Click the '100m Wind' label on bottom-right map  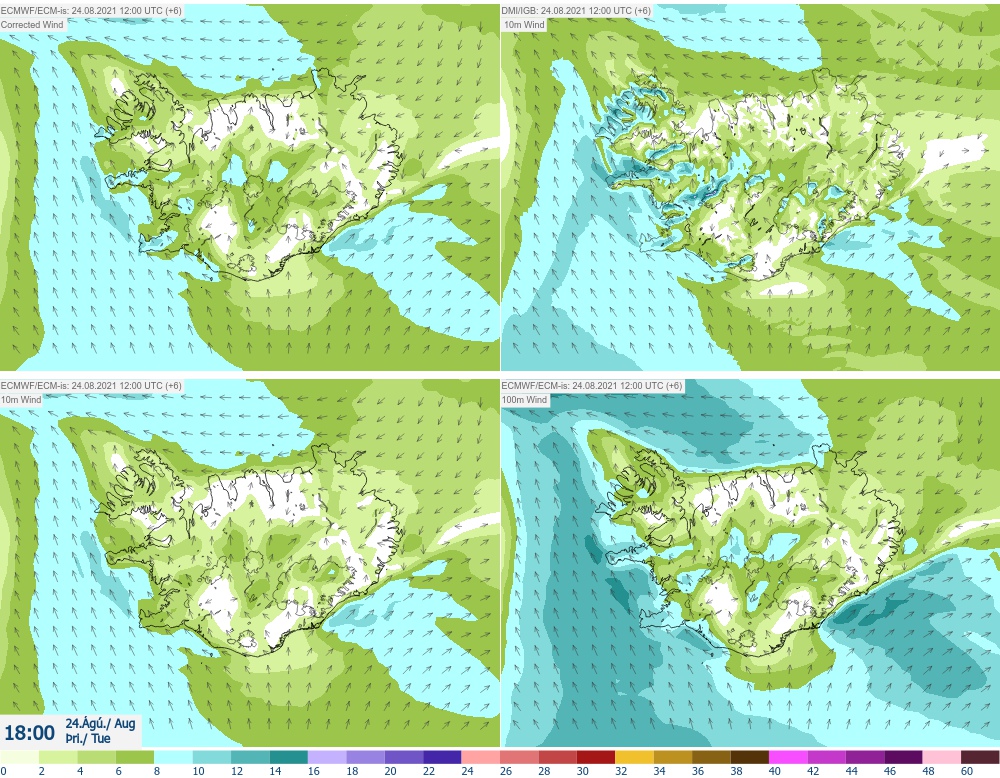(x=524, y=399)
